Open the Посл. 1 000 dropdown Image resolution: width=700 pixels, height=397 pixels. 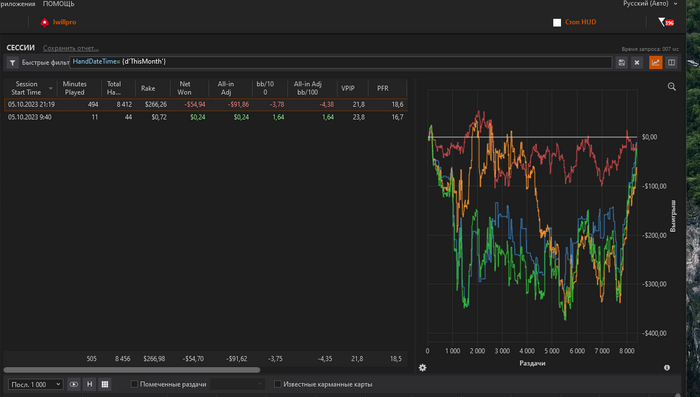35,384
